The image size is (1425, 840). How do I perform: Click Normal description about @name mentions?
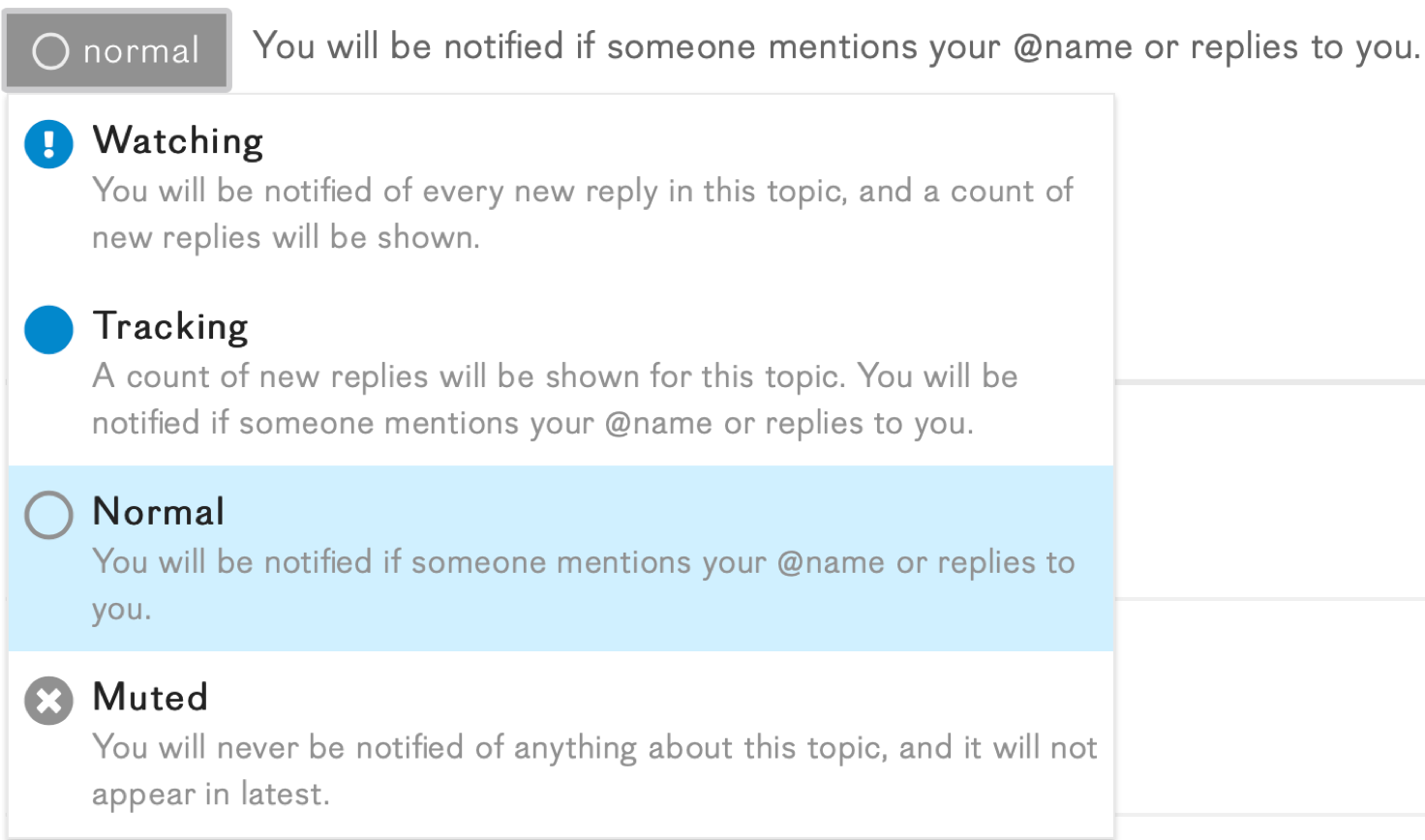point(584,585)
